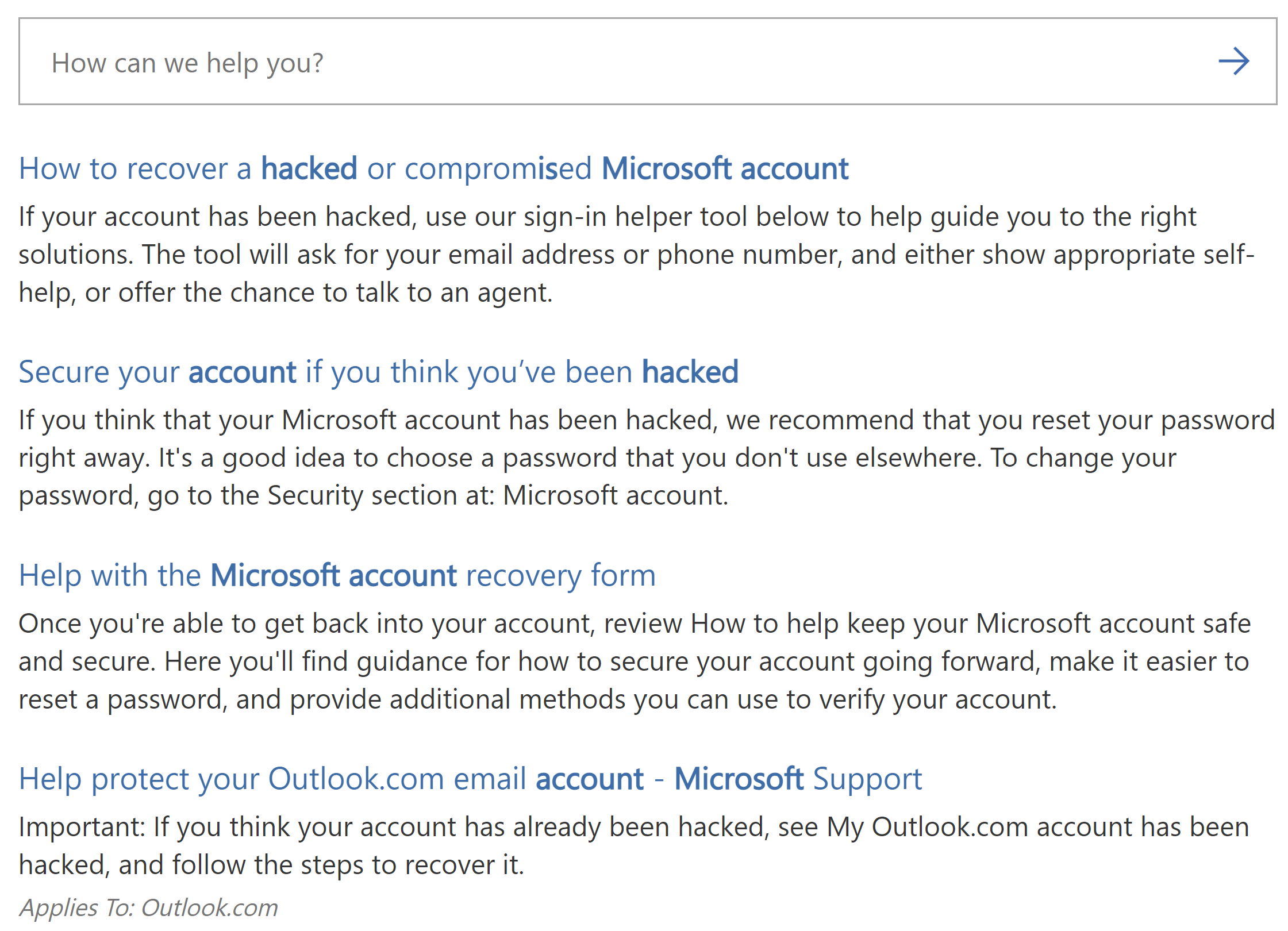The width and height of the screenshot is (1288, 931).
Task: Open 'How to recover a hacked or compromised Microsoft account'
Action: tap(434, 169)
